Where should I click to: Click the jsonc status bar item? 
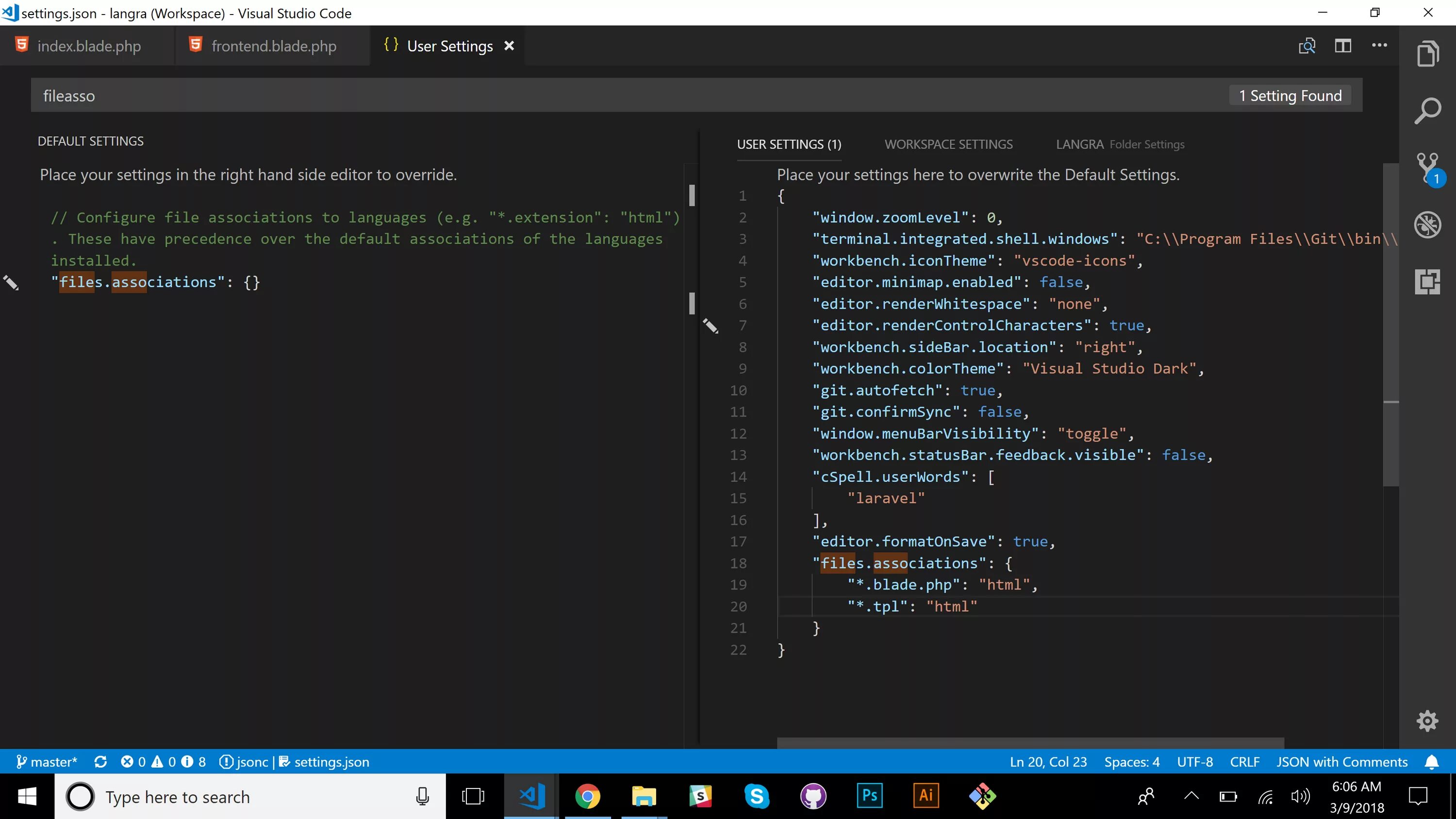[244, 762]
